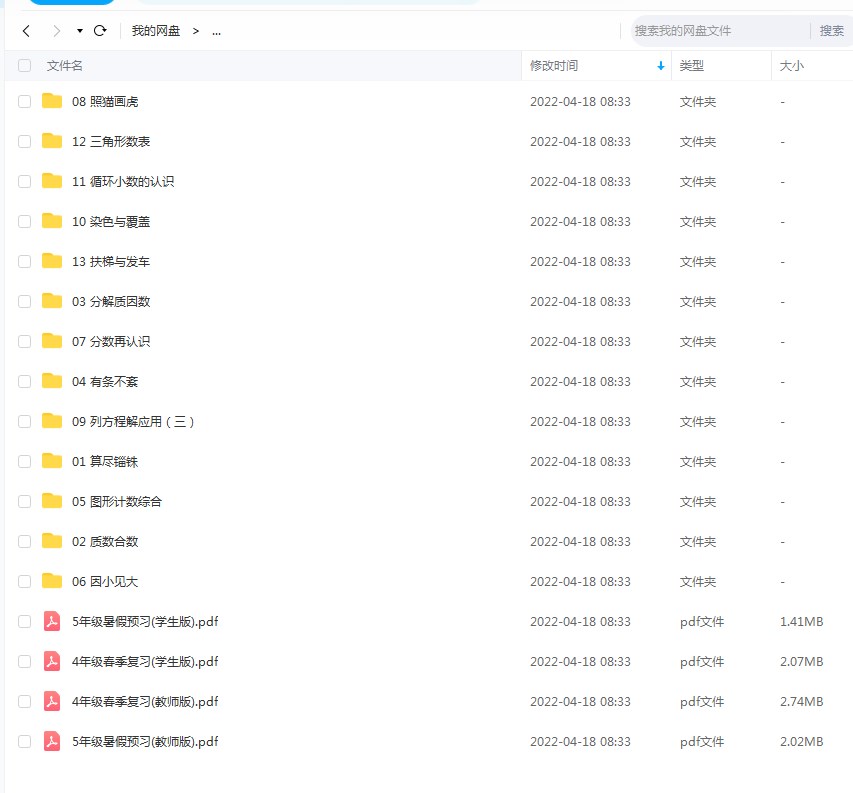853x793 pixels.
Task: Click PDF icon of 4年级春季复习(教师版).pdf
Action: click(52, 701)
